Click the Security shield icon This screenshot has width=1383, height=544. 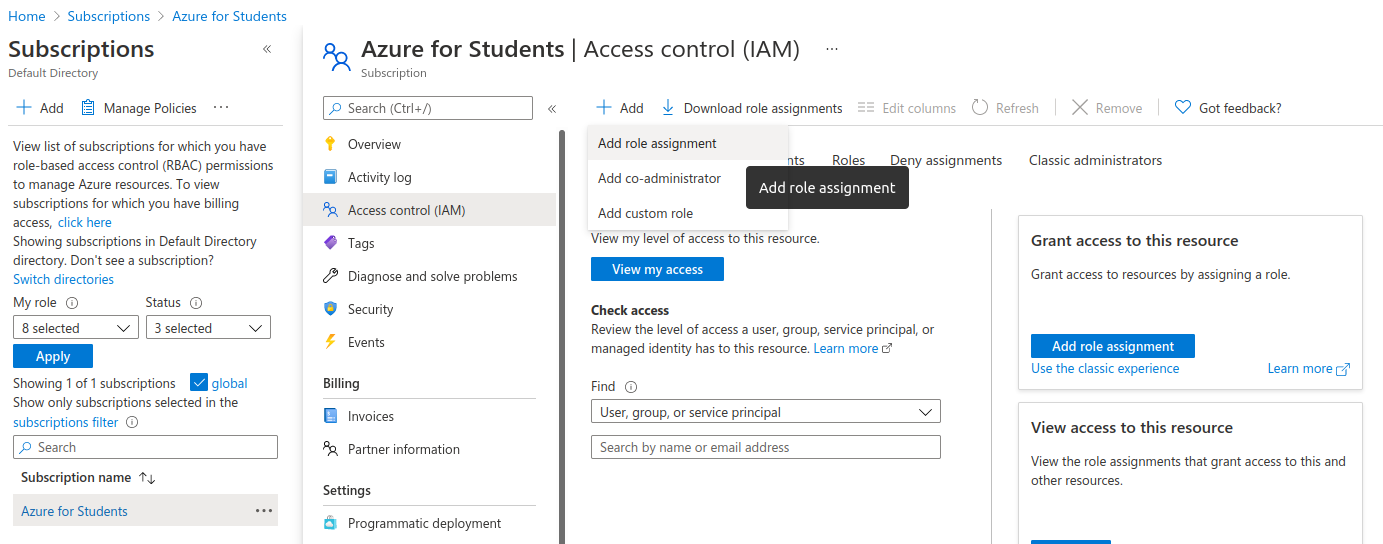click(331, 309)
